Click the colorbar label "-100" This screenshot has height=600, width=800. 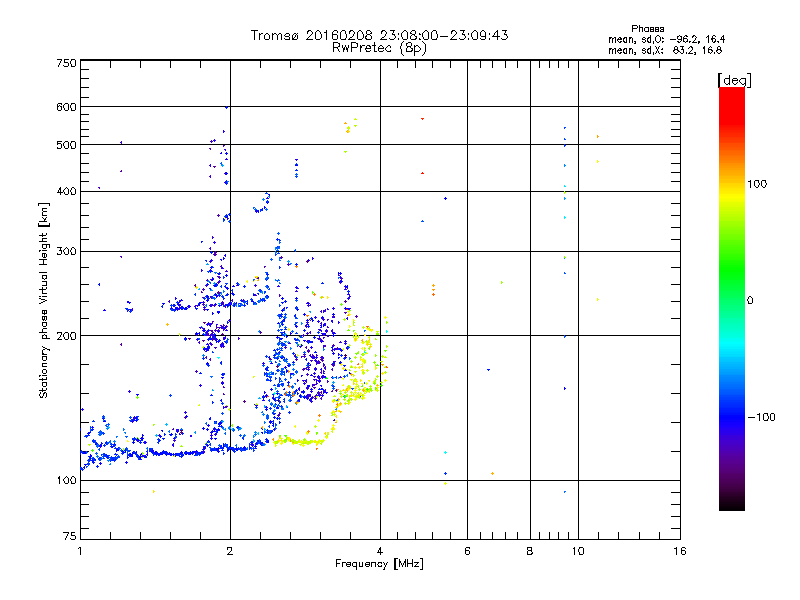[x=762, y=417]
